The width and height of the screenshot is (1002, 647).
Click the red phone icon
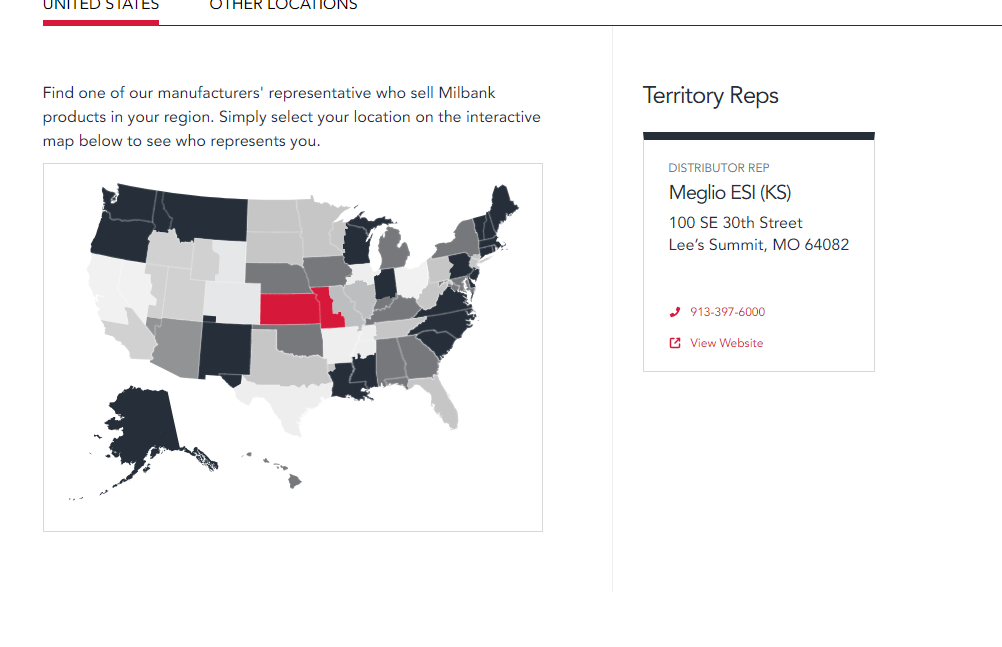pos(675,312)
